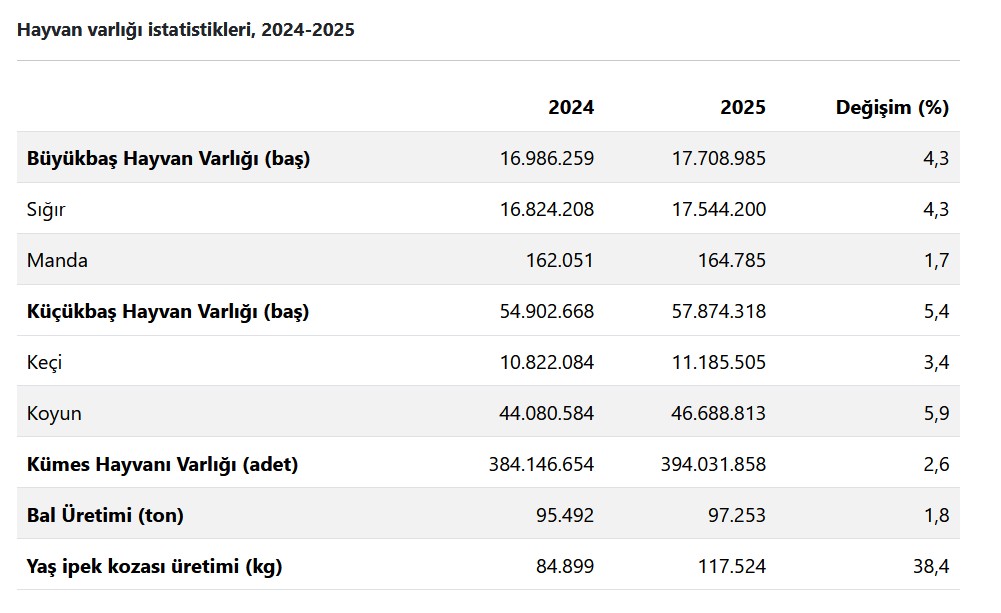
Task: Select the 'Bal Üretimi (ton)' row label
Action: tap(105, 515)
